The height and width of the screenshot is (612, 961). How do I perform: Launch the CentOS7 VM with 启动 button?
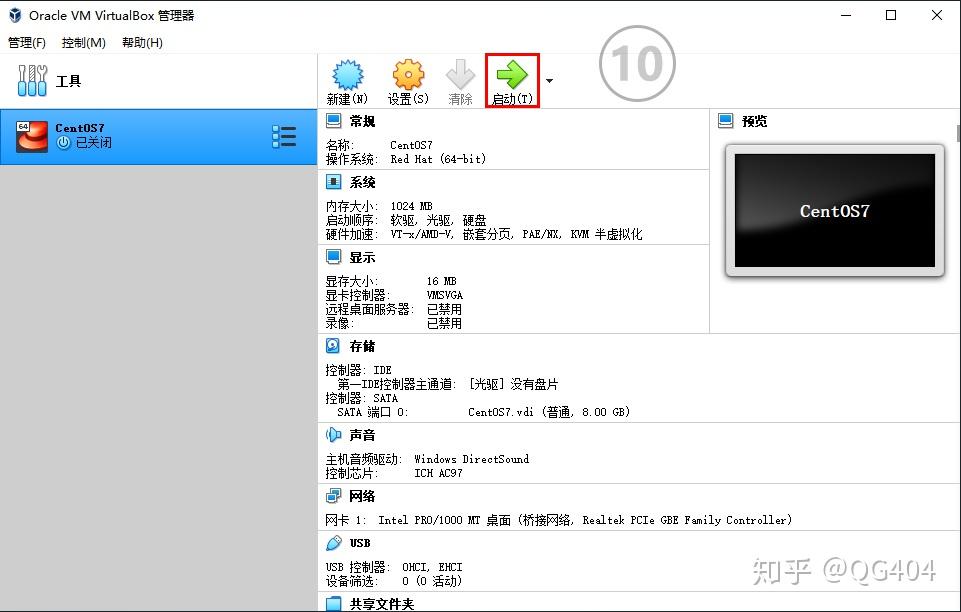(511, 80)
